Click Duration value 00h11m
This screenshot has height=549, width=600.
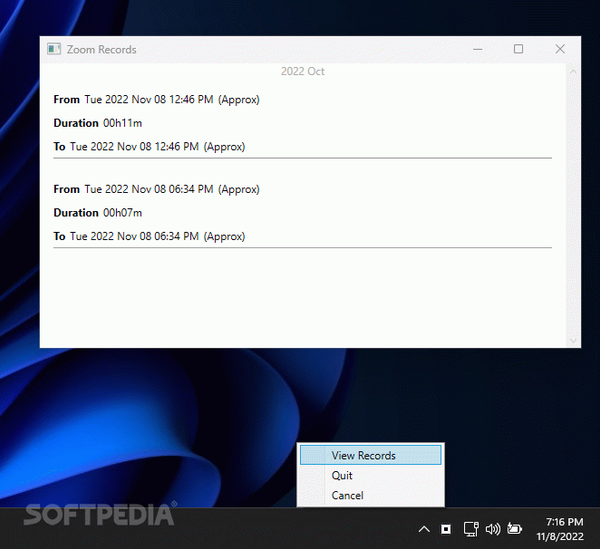tap(122, 123)
